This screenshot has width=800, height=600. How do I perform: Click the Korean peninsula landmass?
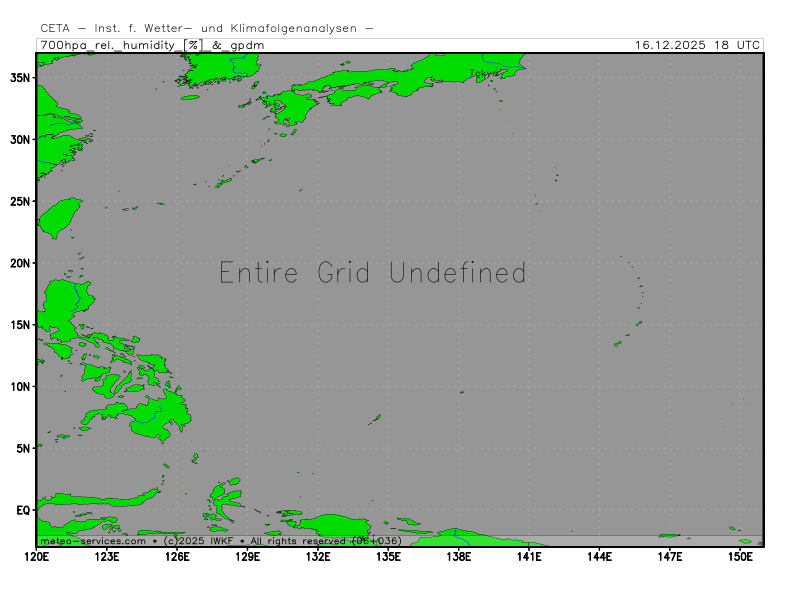(208, 69)
